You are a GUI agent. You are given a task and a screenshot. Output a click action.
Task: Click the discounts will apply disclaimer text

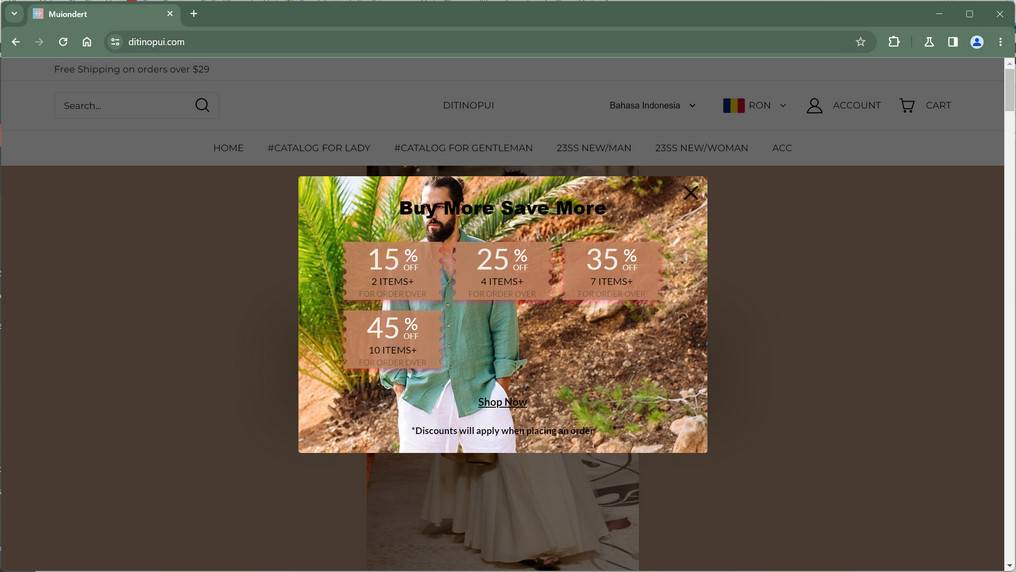click(503, 430)
